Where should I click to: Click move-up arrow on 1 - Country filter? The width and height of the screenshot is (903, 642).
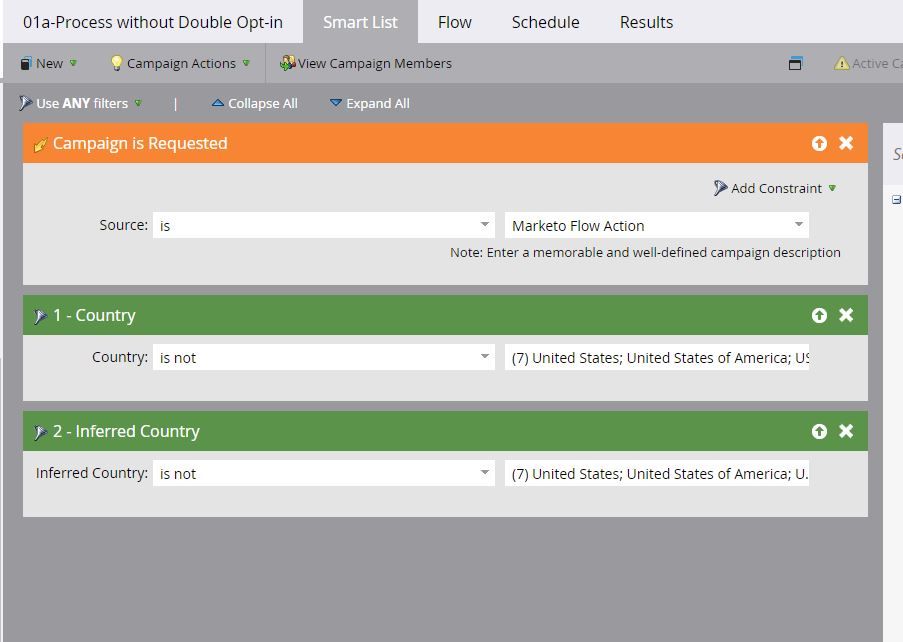click(x=819, y=315)
